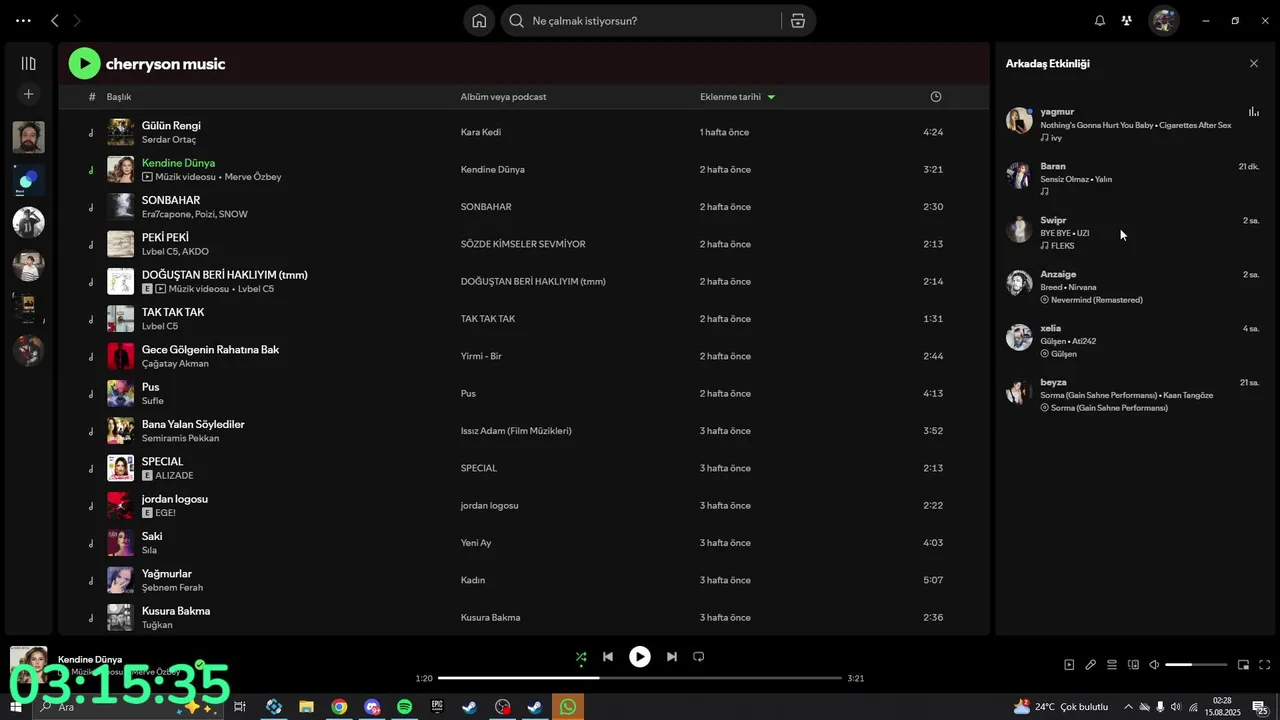Open the first playlist thumbnail in sidebar

[x=28, y=137]
